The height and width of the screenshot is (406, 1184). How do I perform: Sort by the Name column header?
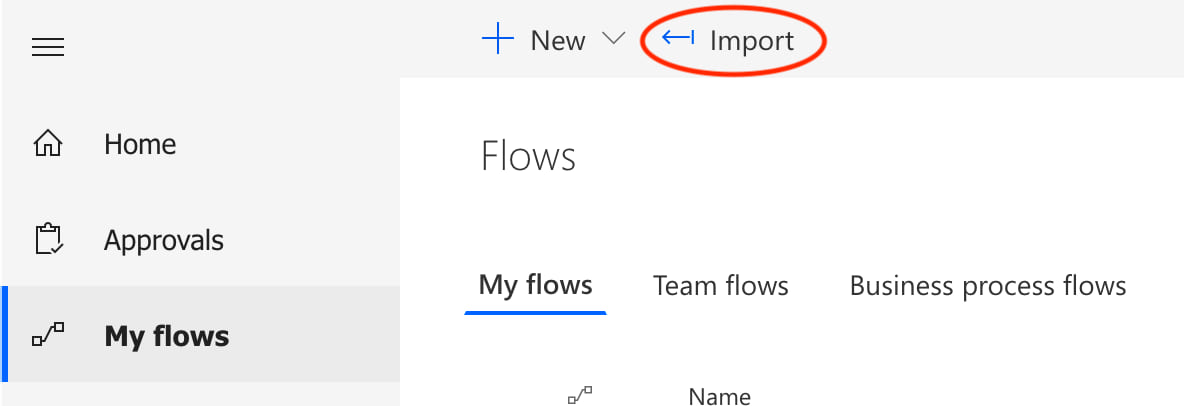point(720,396)
